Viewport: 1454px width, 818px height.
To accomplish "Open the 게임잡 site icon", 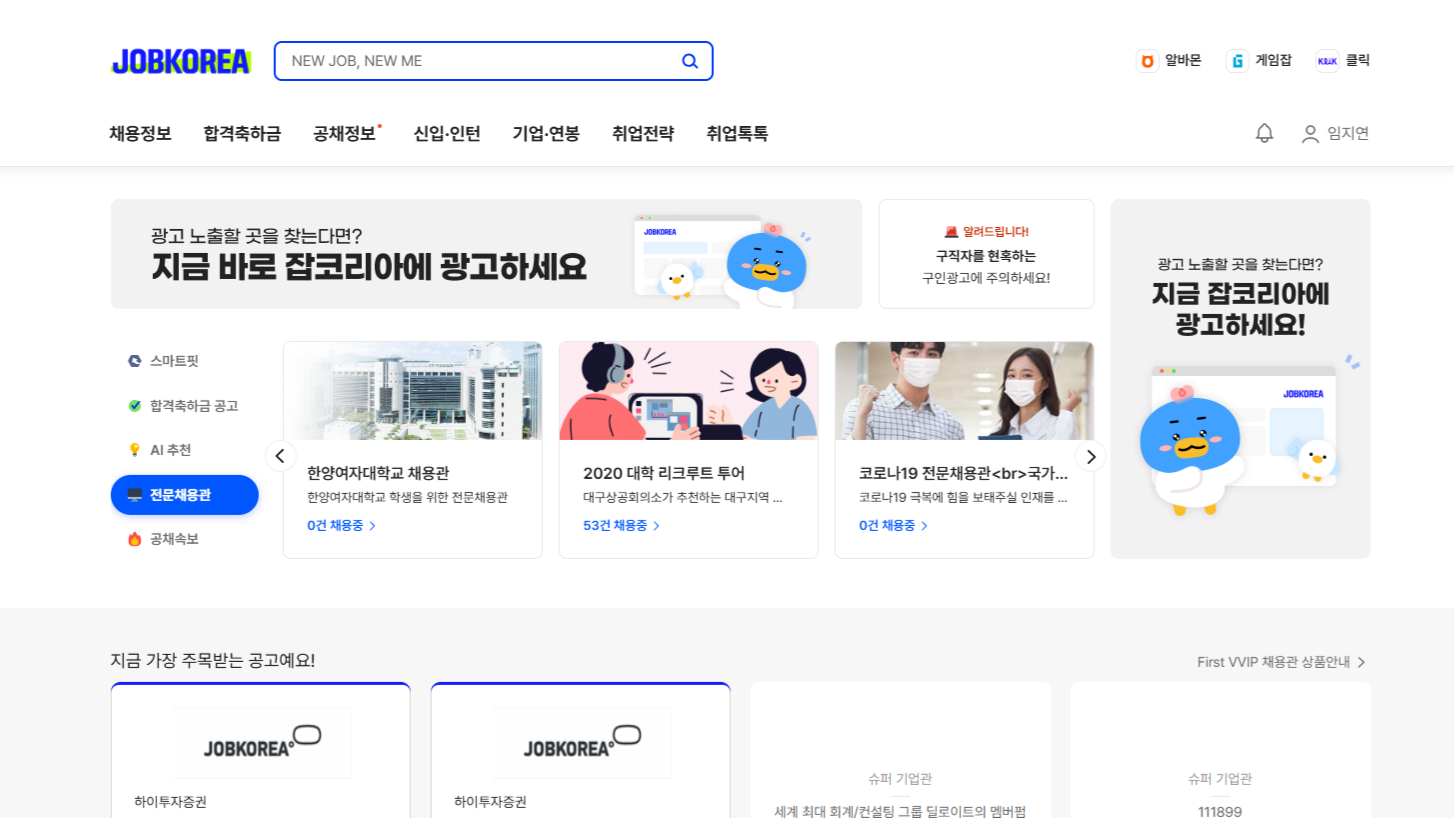I will click(1237, 61).
